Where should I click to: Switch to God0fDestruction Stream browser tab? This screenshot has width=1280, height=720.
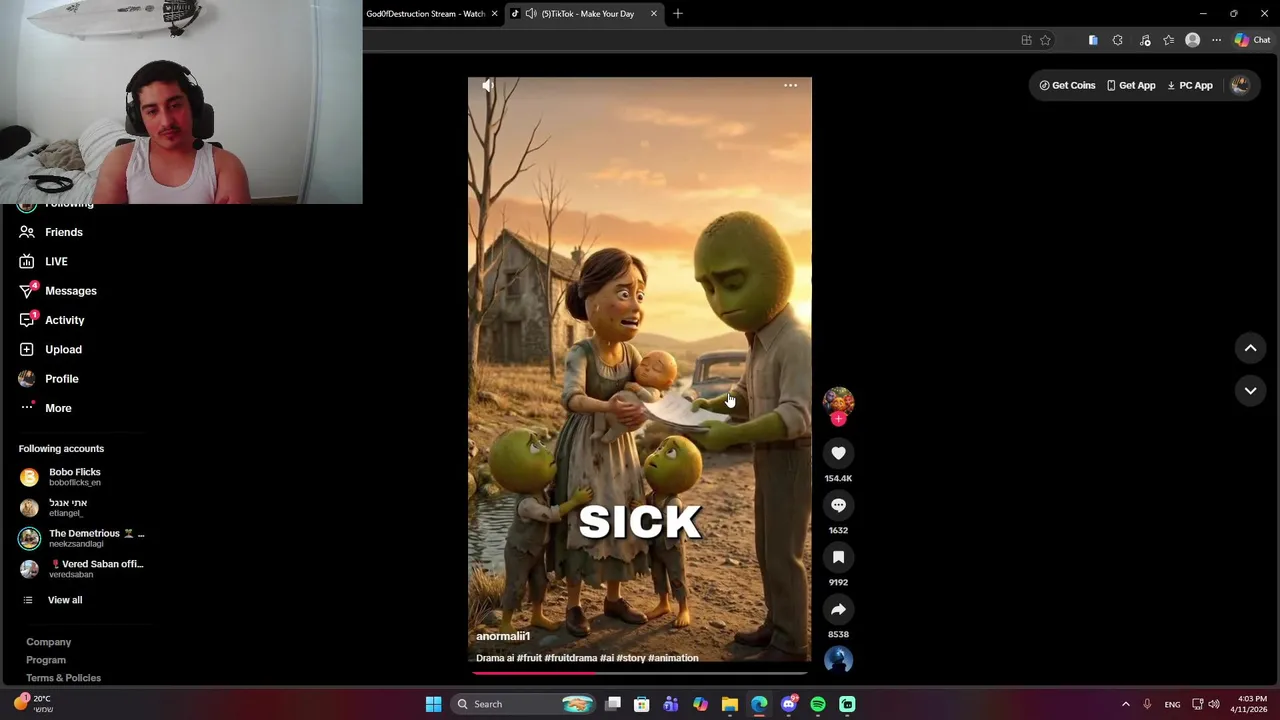coord(425,14)
